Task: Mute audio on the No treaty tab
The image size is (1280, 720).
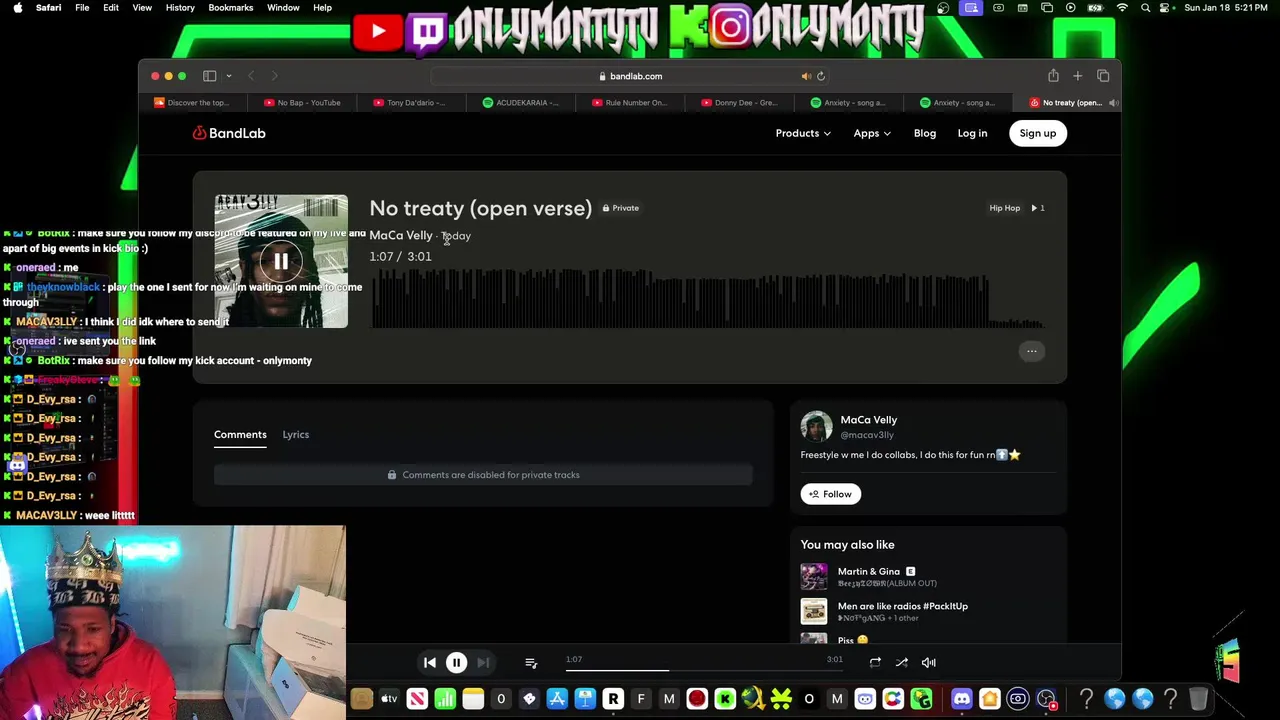Action: (x=1113, y=102)
